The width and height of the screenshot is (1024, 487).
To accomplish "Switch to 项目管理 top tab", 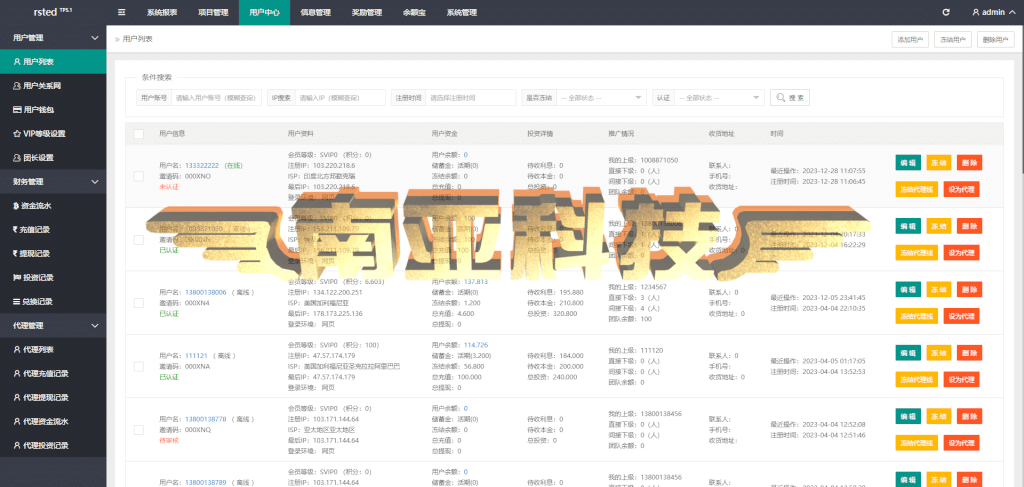I will [213, 12].
